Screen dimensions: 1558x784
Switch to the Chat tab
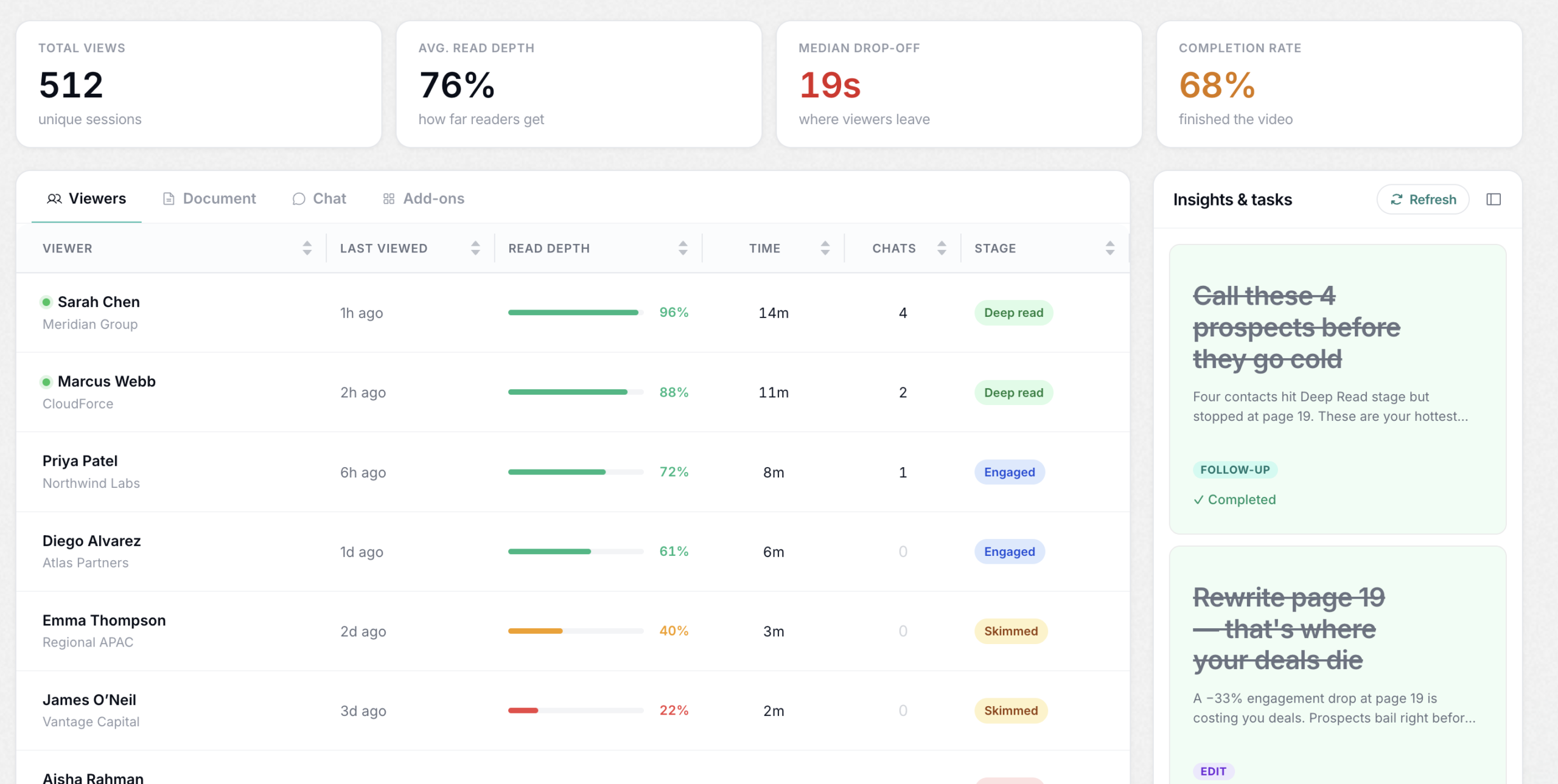[319, 199]
